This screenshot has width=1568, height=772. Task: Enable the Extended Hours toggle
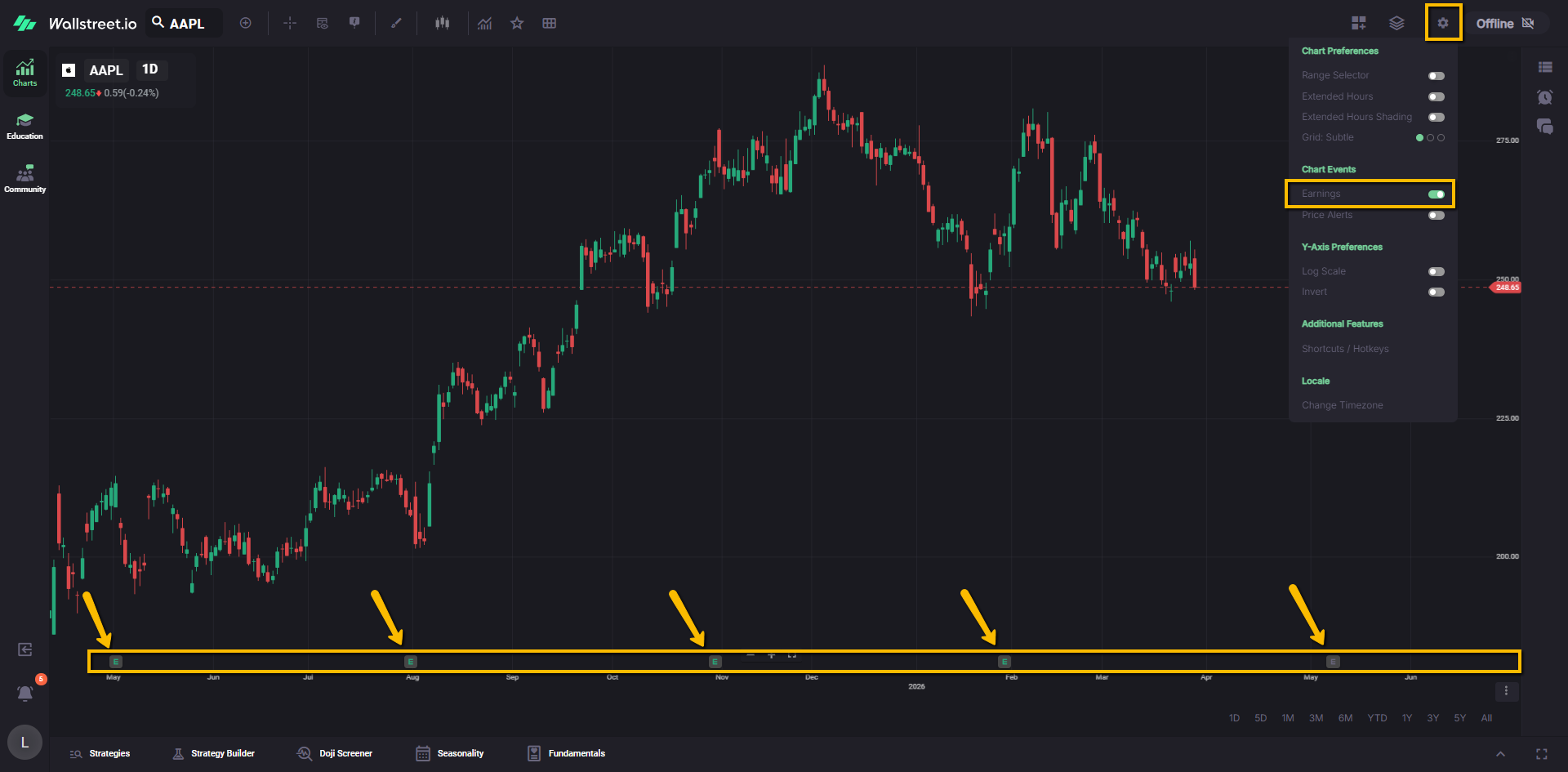[1436, 96]
